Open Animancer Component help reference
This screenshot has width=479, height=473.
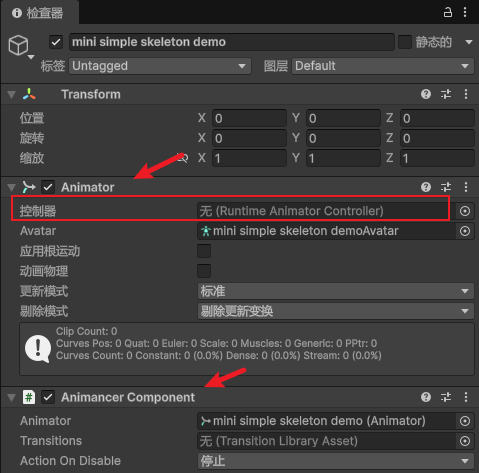coord(426,397)
